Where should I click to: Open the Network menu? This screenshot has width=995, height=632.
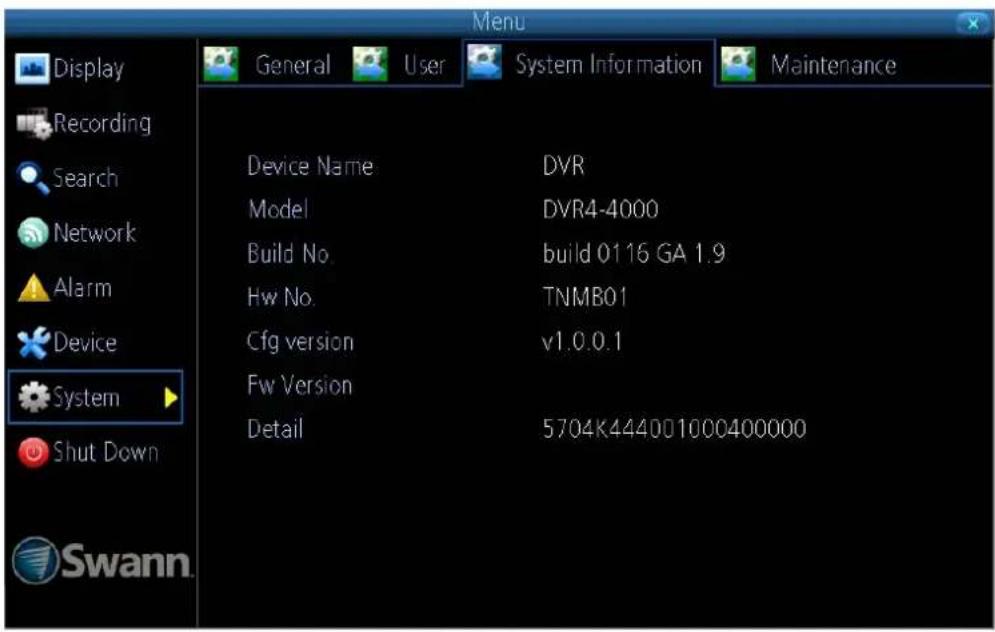click(95, 233)
